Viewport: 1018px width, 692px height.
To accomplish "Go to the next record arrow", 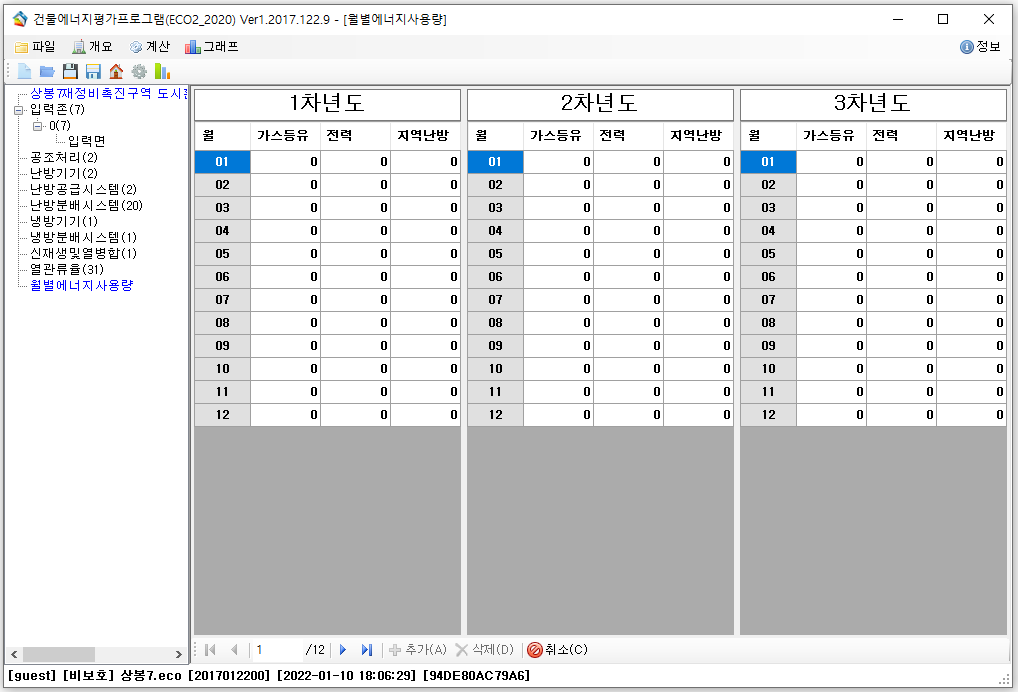I will (343, 650).
